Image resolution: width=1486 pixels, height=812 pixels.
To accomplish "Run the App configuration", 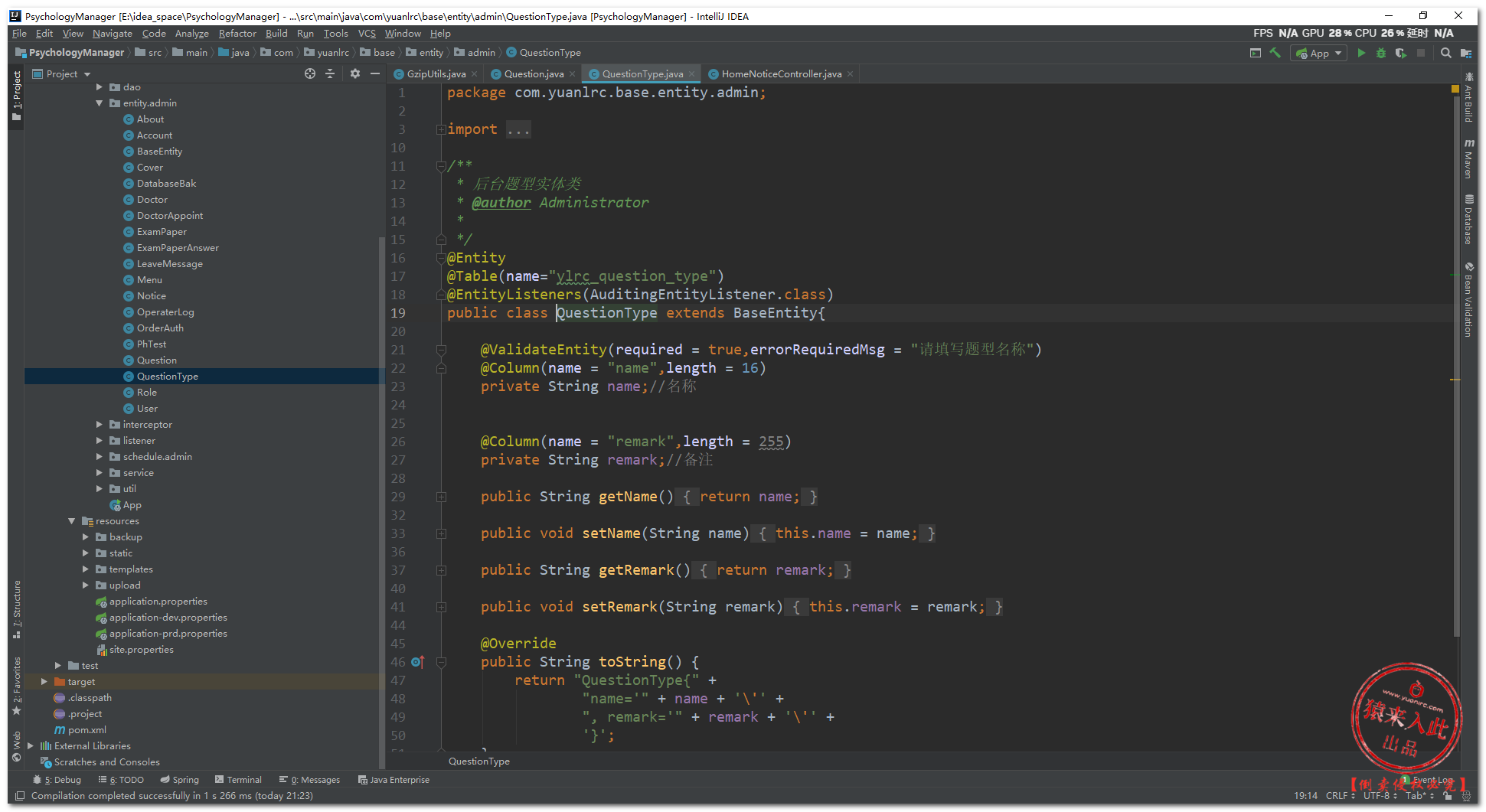I will point(1361,53).
